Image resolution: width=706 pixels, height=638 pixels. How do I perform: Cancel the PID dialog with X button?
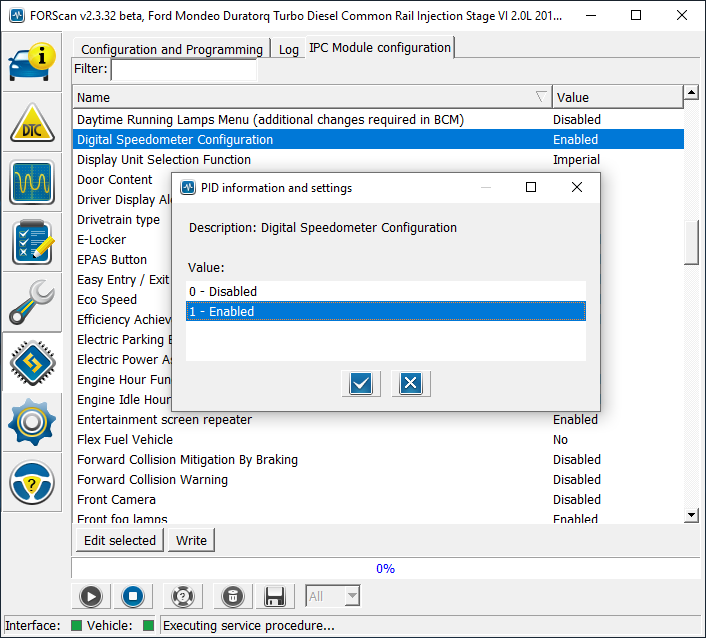point(411,383)
